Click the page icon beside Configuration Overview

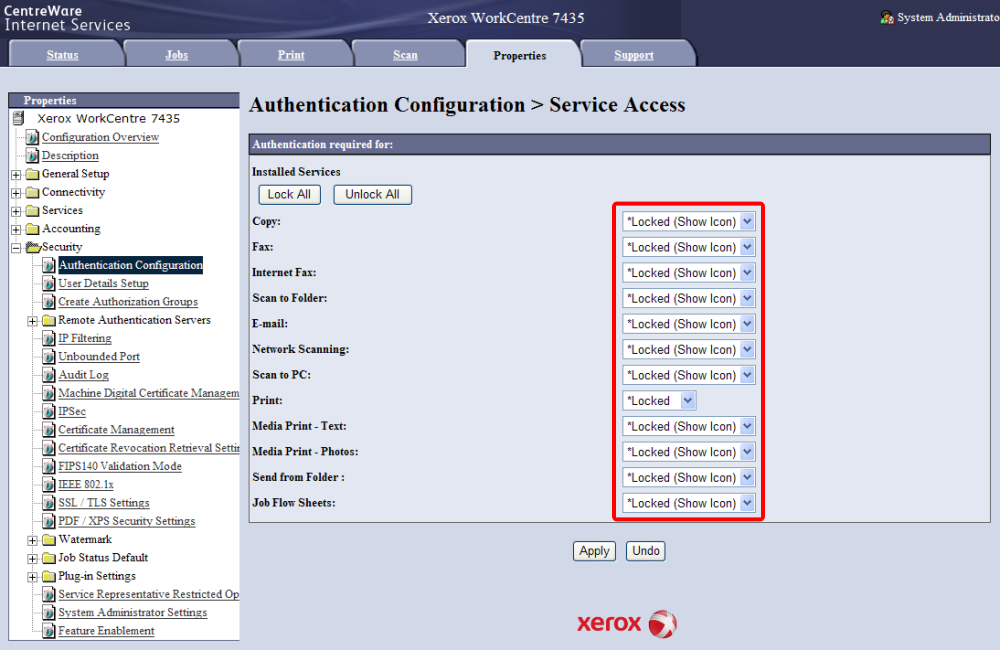click(x=32, y=138)
